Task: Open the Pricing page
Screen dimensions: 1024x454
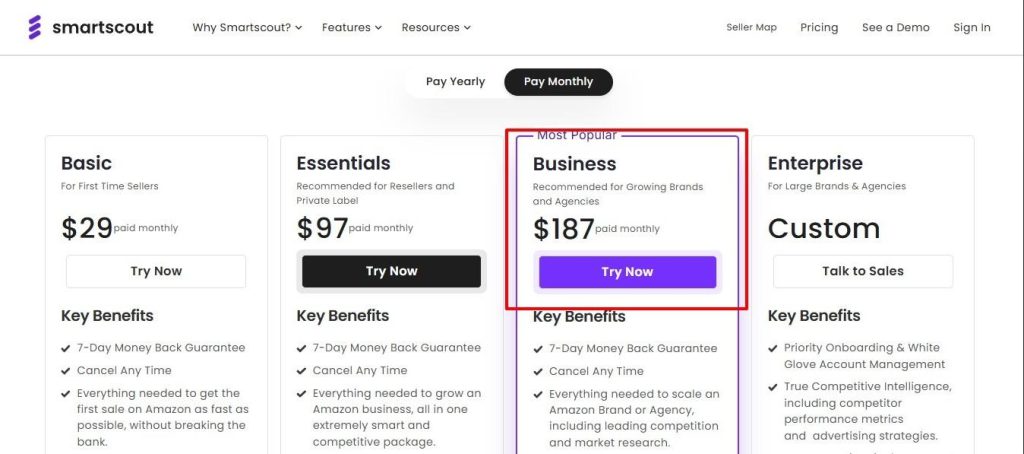Action: [819, 28]
